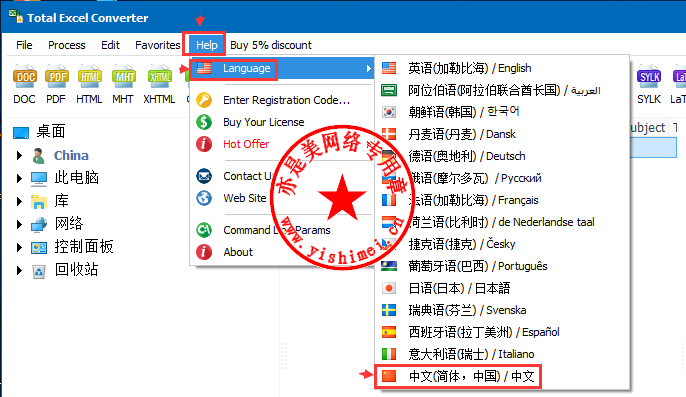The width and height of the screenshot is (686, 397).
Task: Click the flag icon for Português
Action: [x=388, y=266]
